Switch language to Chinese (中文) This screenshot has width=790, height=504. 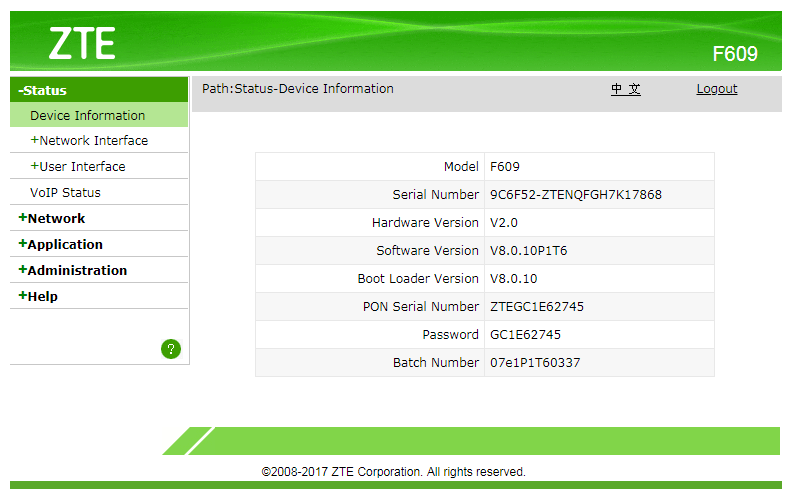(626, 89)
